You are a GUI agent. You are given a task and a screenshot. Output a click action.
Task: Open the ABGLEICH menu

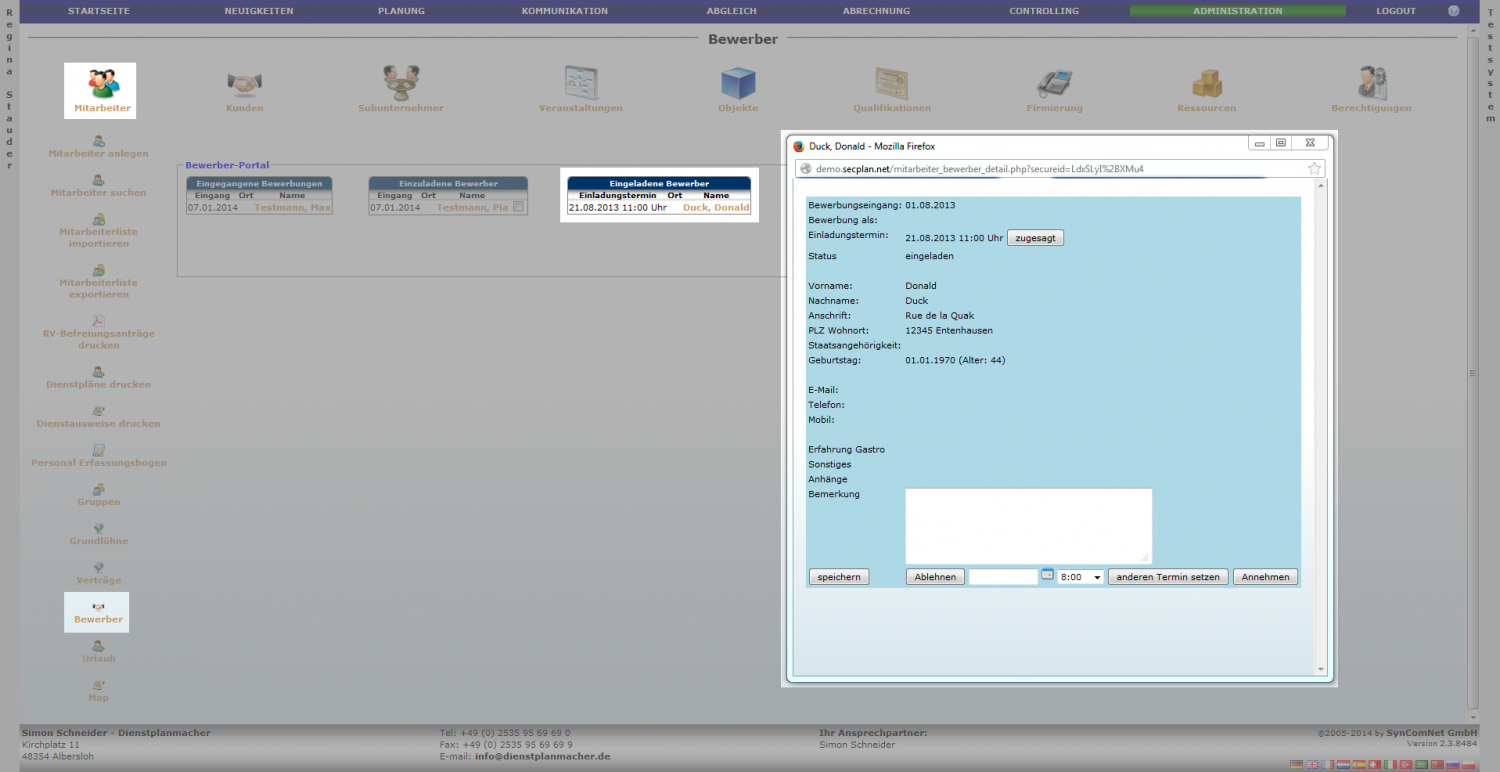coord(731,11)
